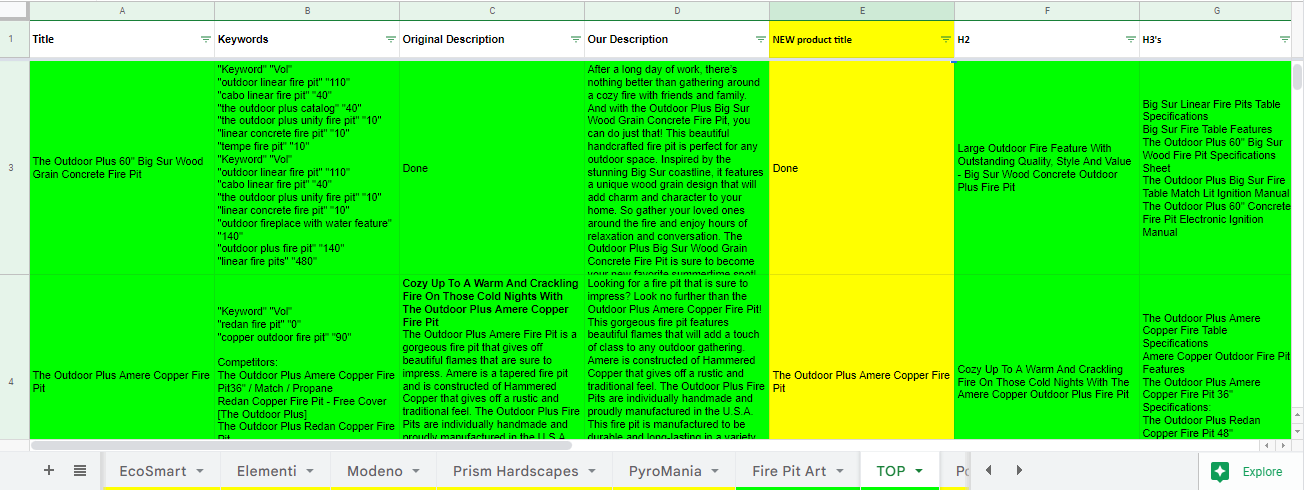Open the all sheets list icon
This screenshot has height=490, width=1305.
(80, 471)
